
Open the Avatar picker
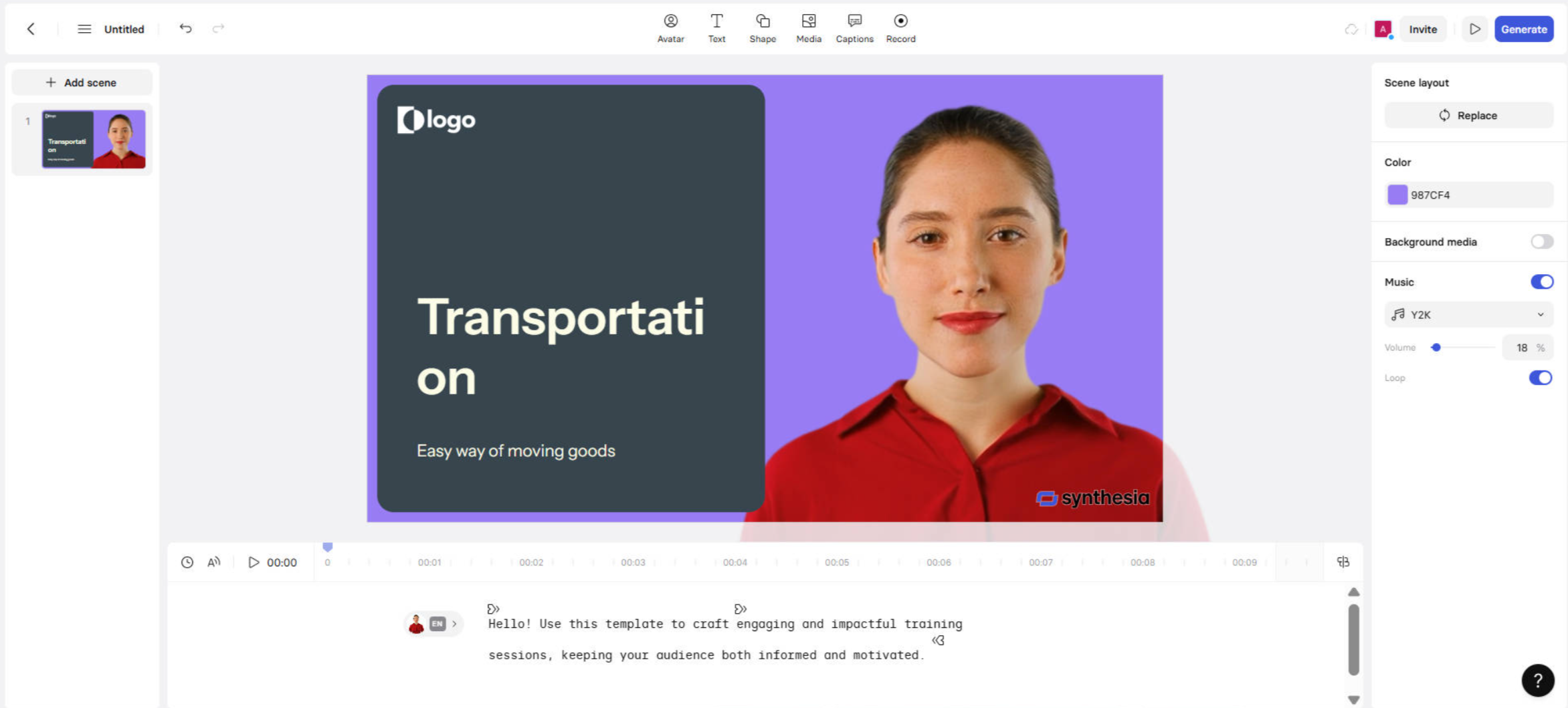670,28
